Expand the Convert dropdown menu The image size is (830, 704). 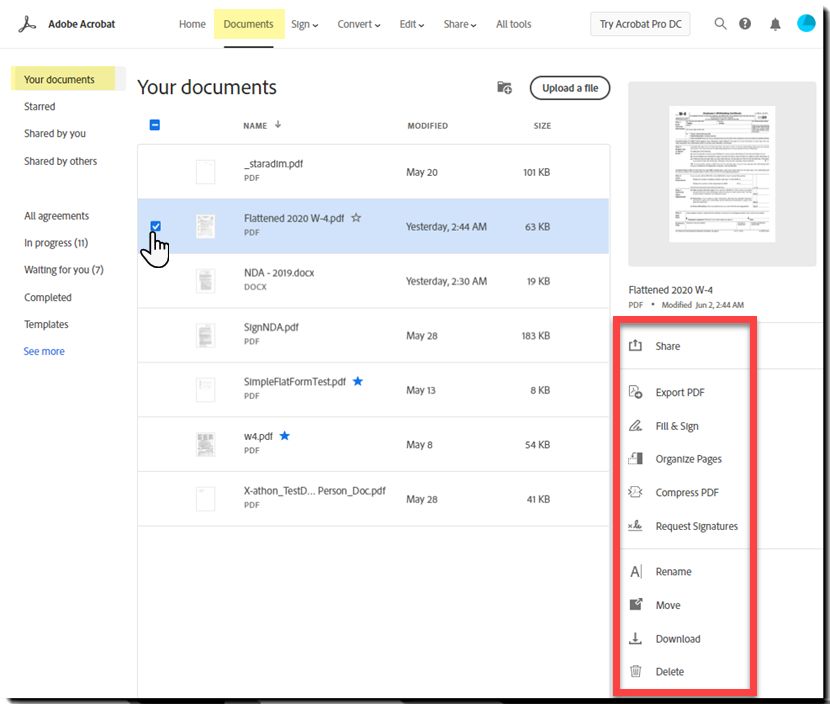[x=358, y=24]
